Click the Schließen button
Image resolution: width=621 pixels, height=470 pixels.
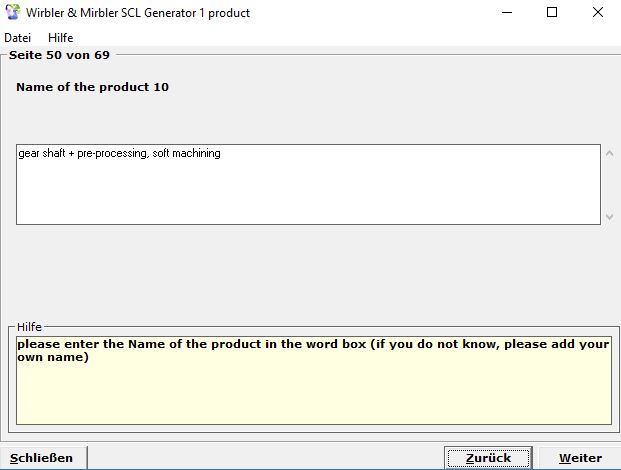[42, 458]
